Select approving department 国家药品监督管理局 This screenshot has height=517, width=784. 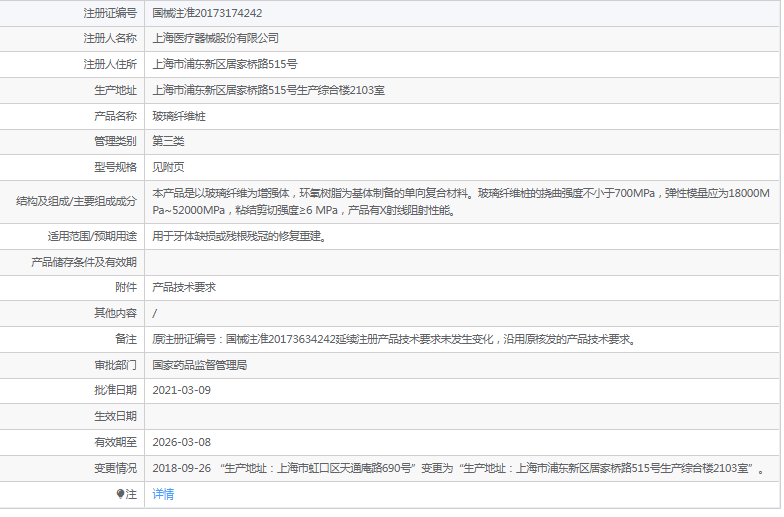pyautogui.click(x=200, y=365)
